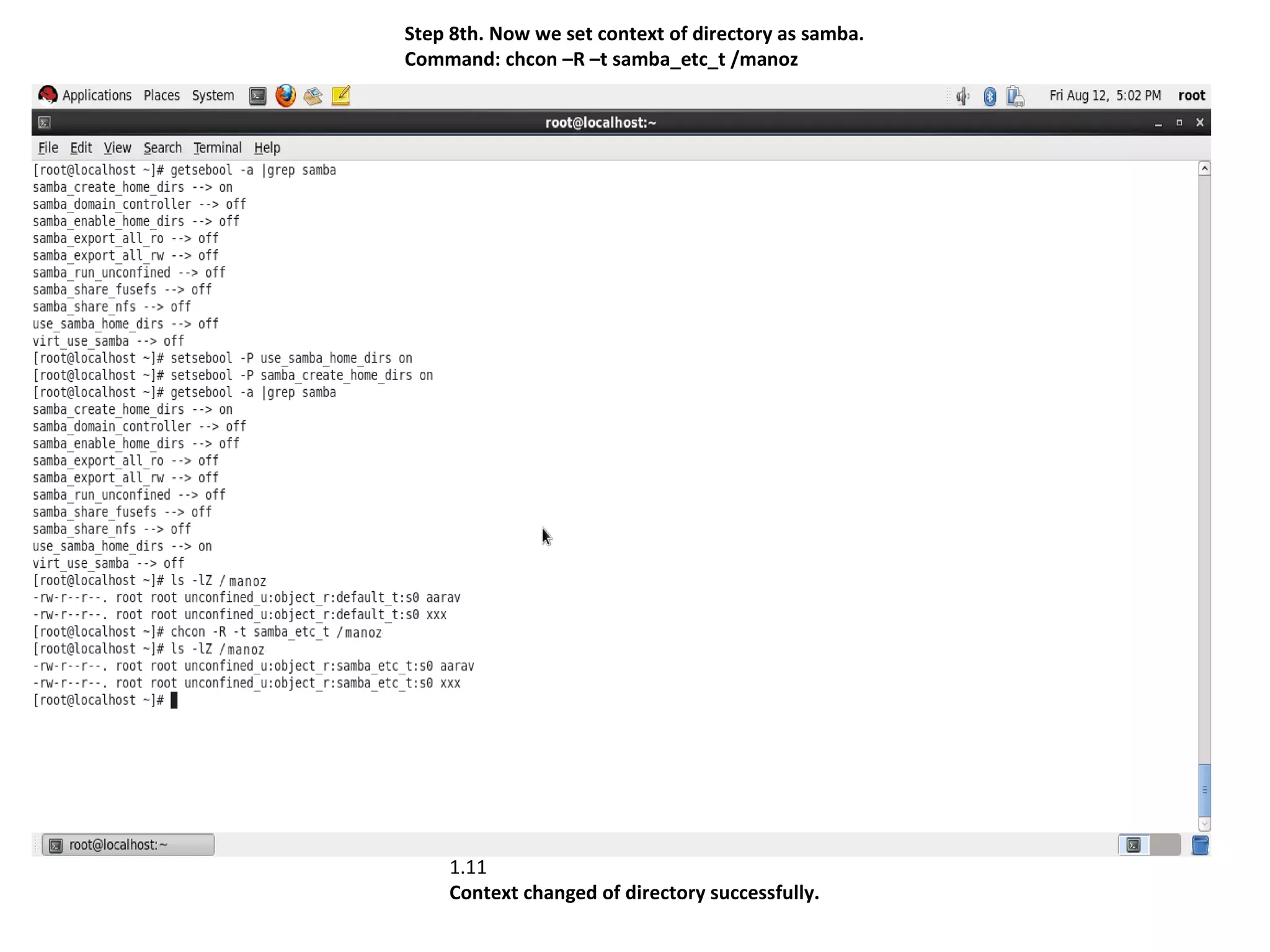Click the volume speaker icon
Image resolution: width=1270 pixels, height=952 pixels.
pos(962,96)
